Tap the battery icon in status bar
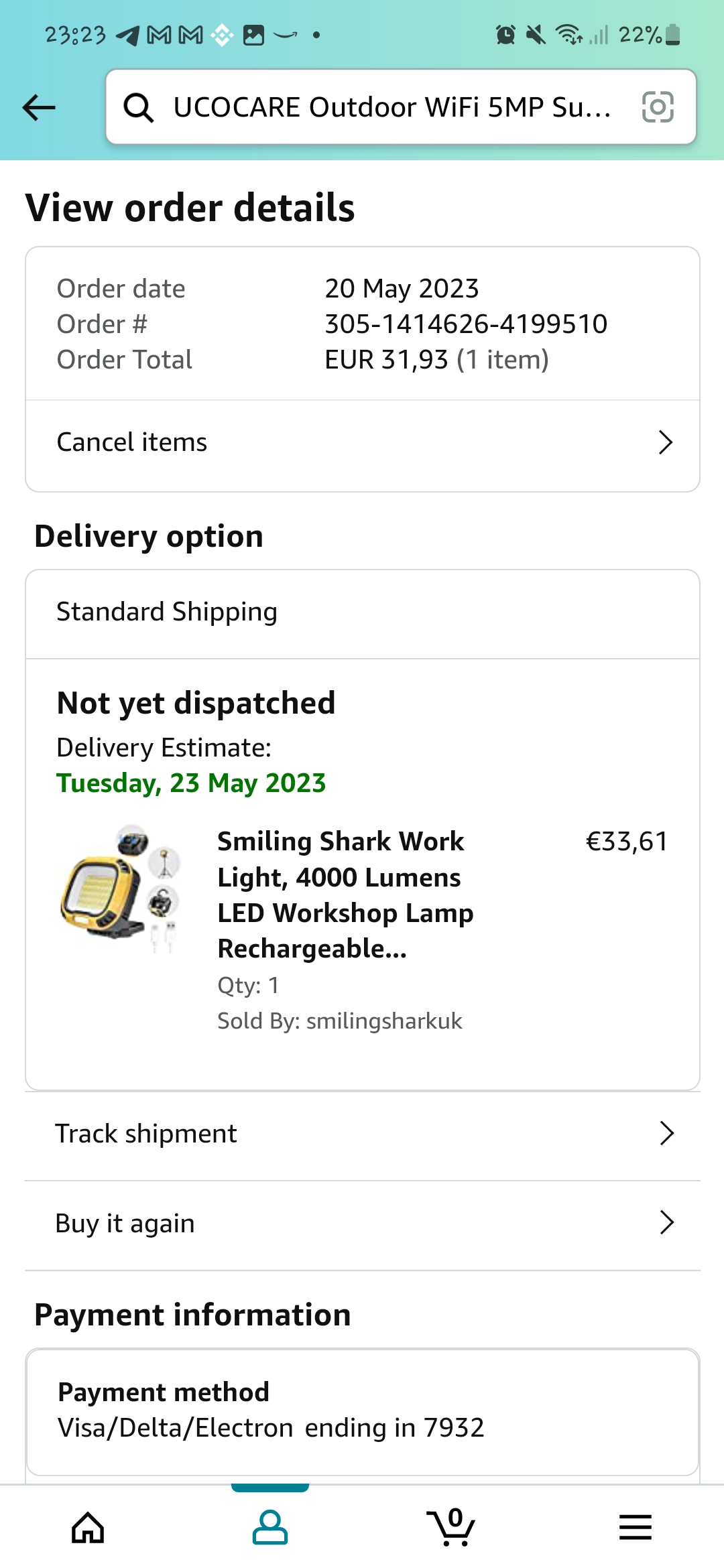 pos(674,35)
